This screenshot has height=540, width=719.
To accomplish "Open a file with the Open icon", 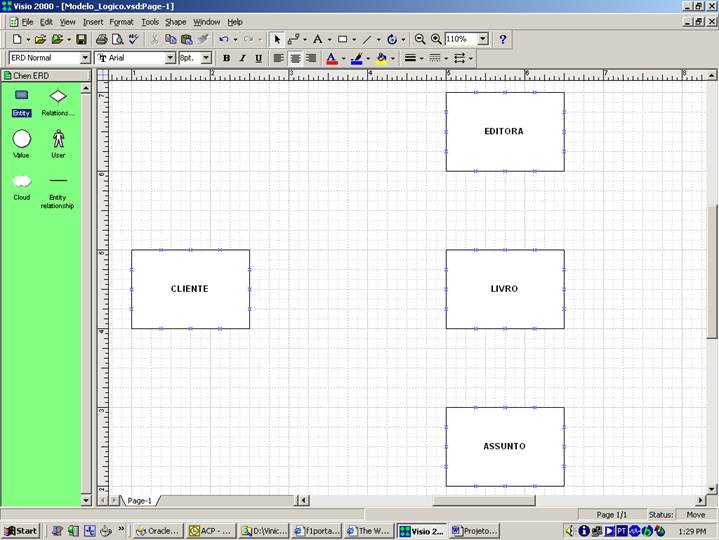I will coord(40,39).
